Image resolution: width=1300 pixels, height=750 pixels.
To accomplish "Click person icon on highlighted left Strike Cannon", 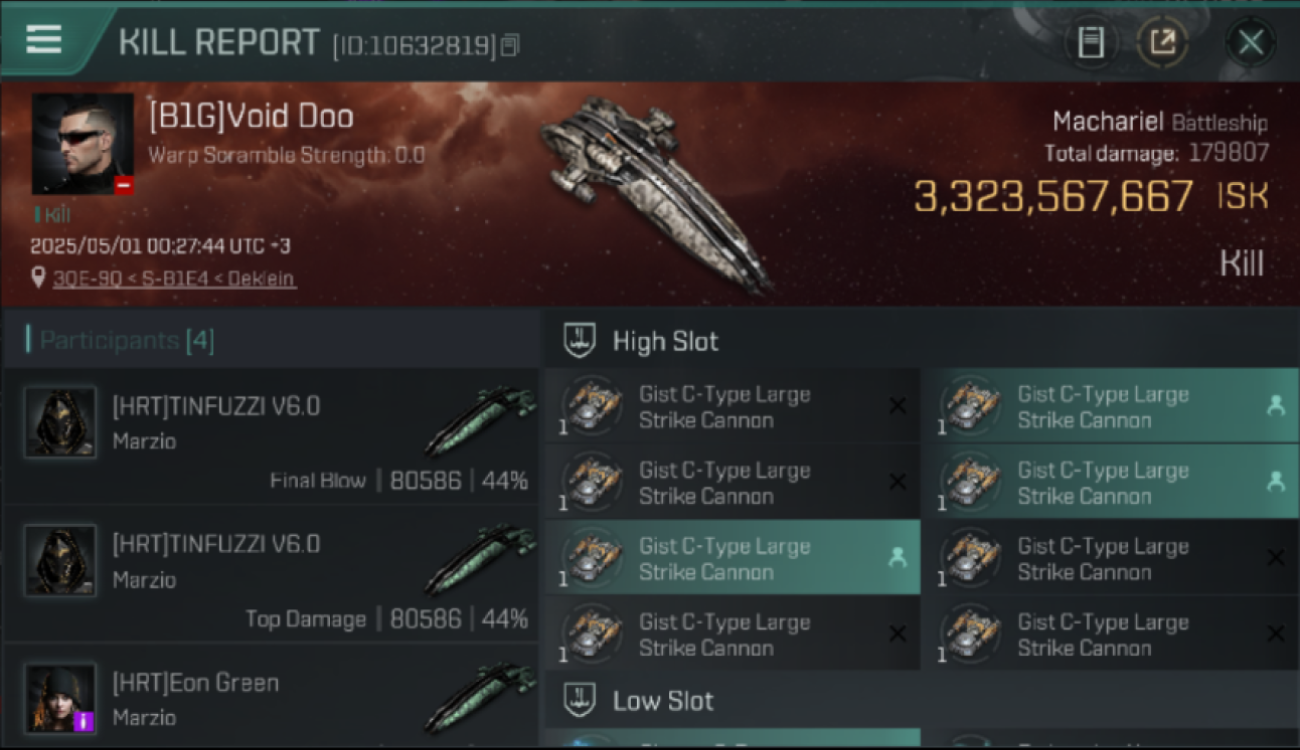I will [897, 558].
